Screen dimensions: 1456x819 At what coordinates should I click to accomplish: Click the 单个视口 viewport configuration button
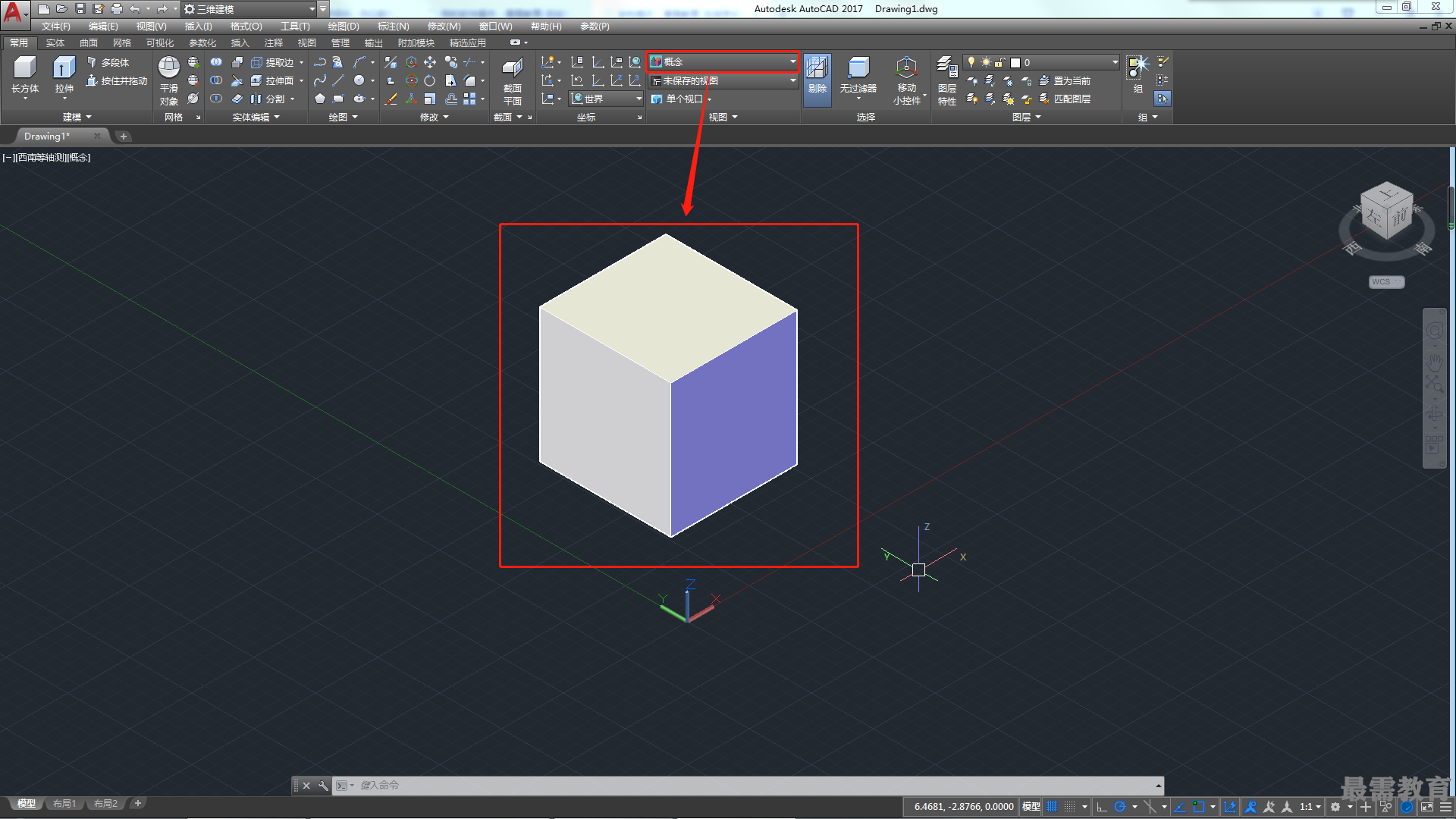pos(680,99)
